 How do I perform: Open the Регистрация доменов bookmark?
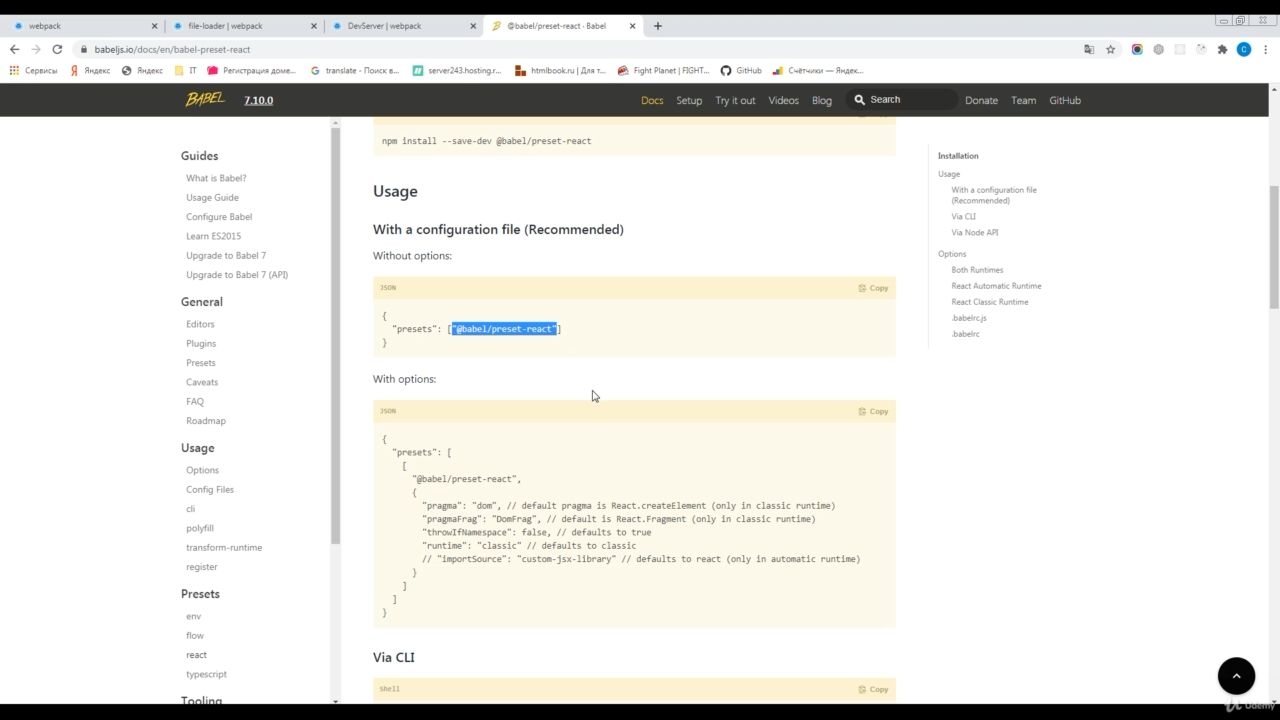coord(252,70)
